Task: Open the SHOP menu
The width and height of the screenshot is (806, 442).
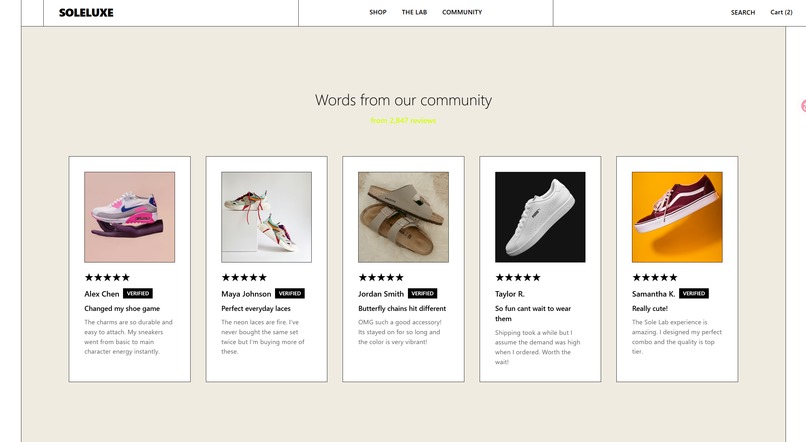Action: click(x=378, y=12)
